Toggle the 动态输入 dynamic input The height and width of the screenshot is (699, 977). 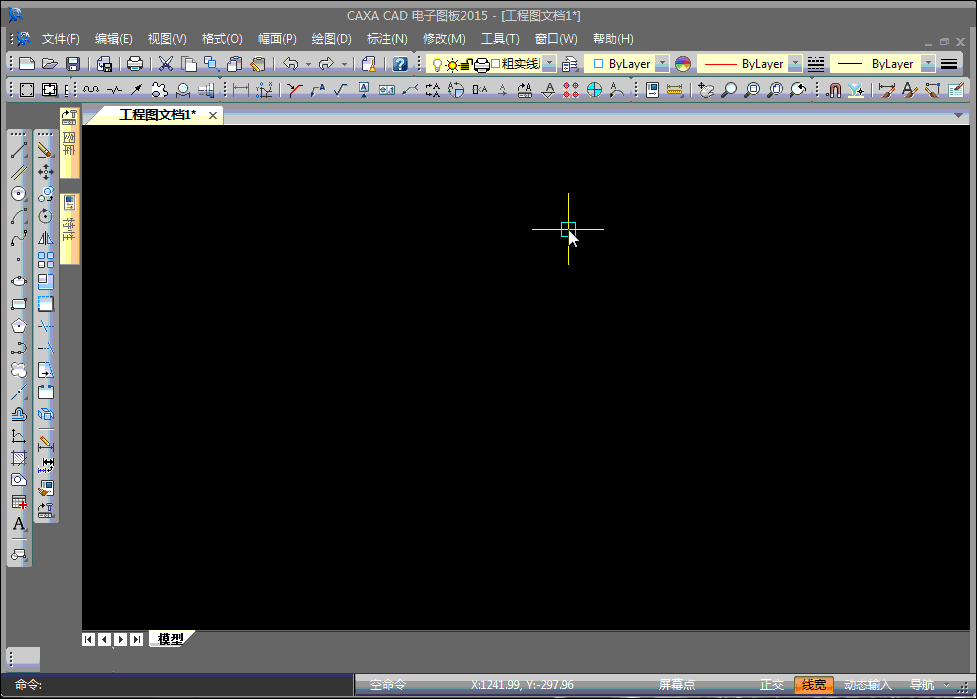click(868, 685)
